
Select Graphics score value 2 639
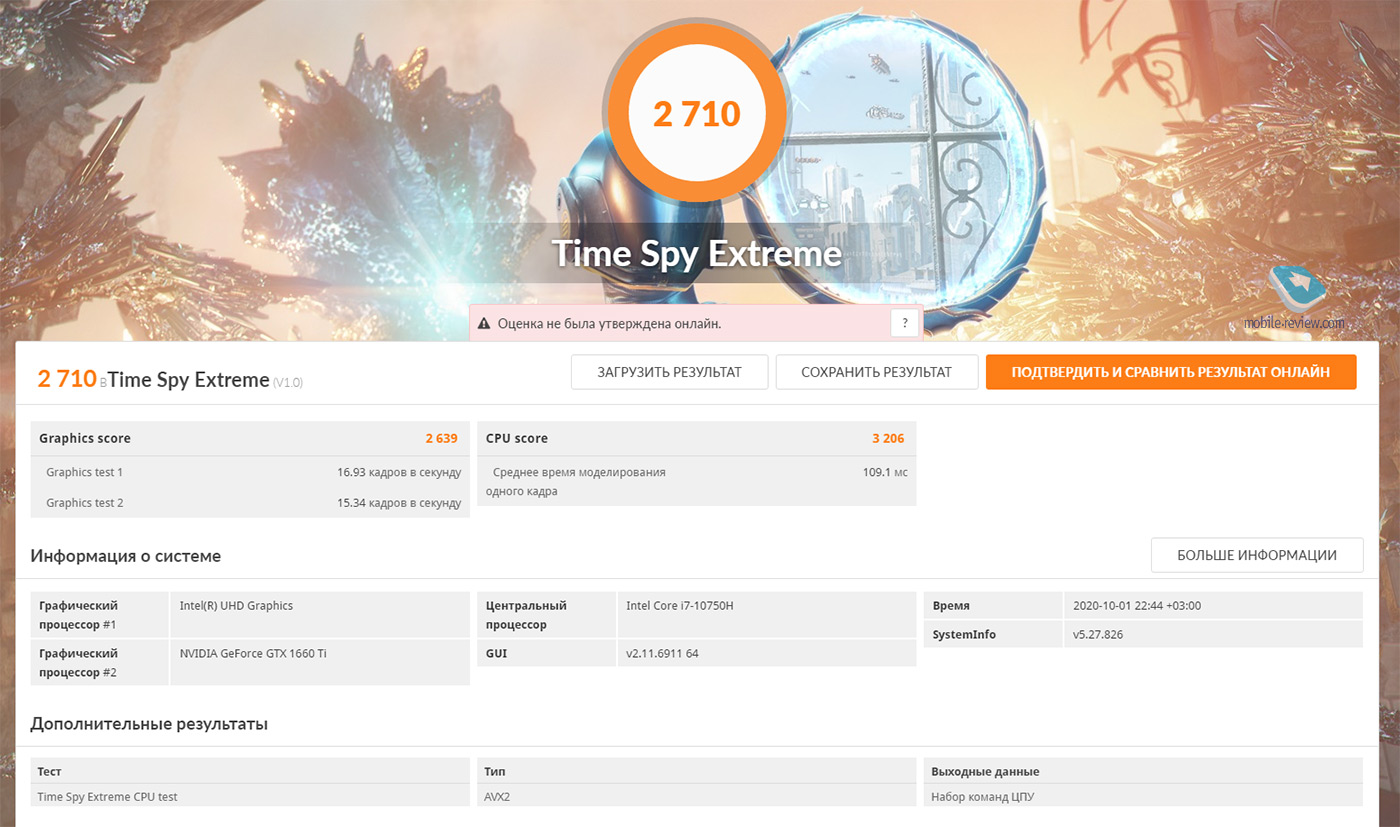[441, 438]
